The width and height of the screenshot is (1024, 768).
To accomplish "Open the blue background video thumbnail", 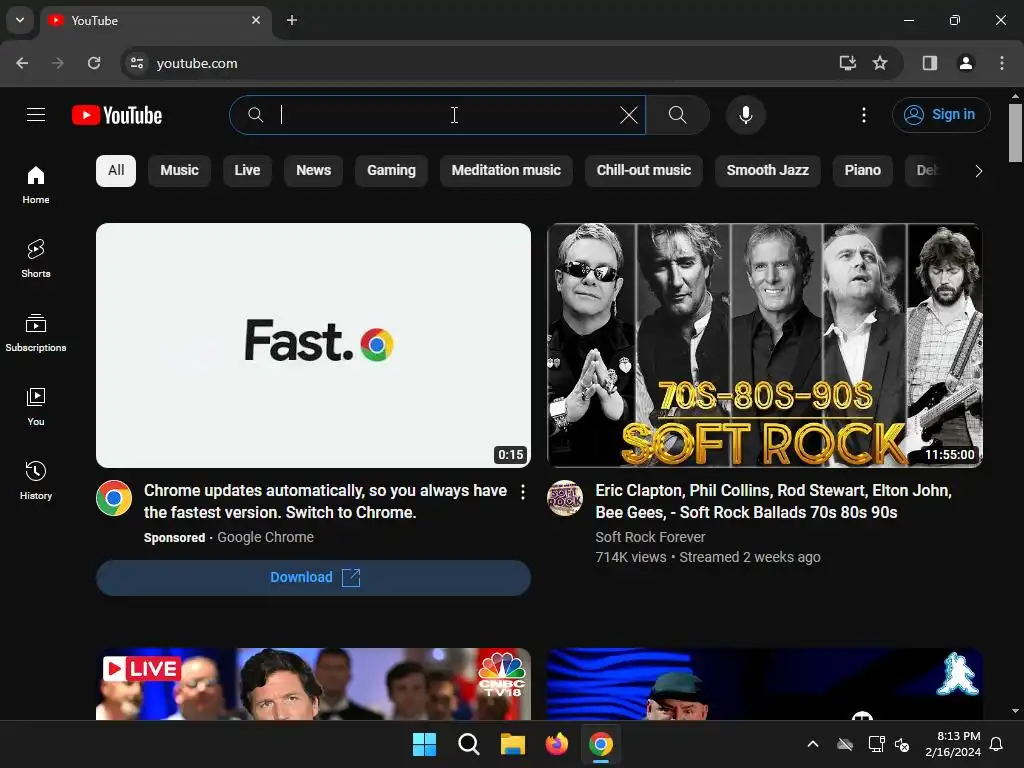I will point(765,684).
